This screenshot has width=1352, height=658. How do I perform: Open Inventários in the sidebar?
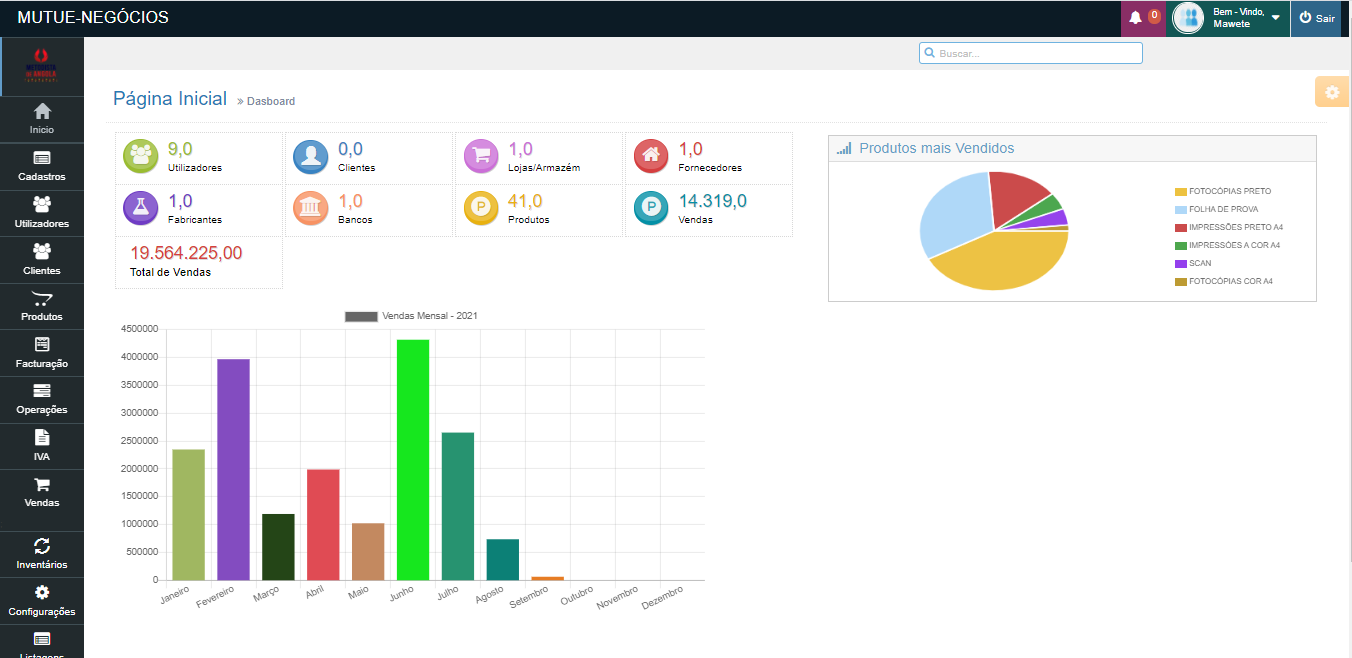click(x=42, y=553)
